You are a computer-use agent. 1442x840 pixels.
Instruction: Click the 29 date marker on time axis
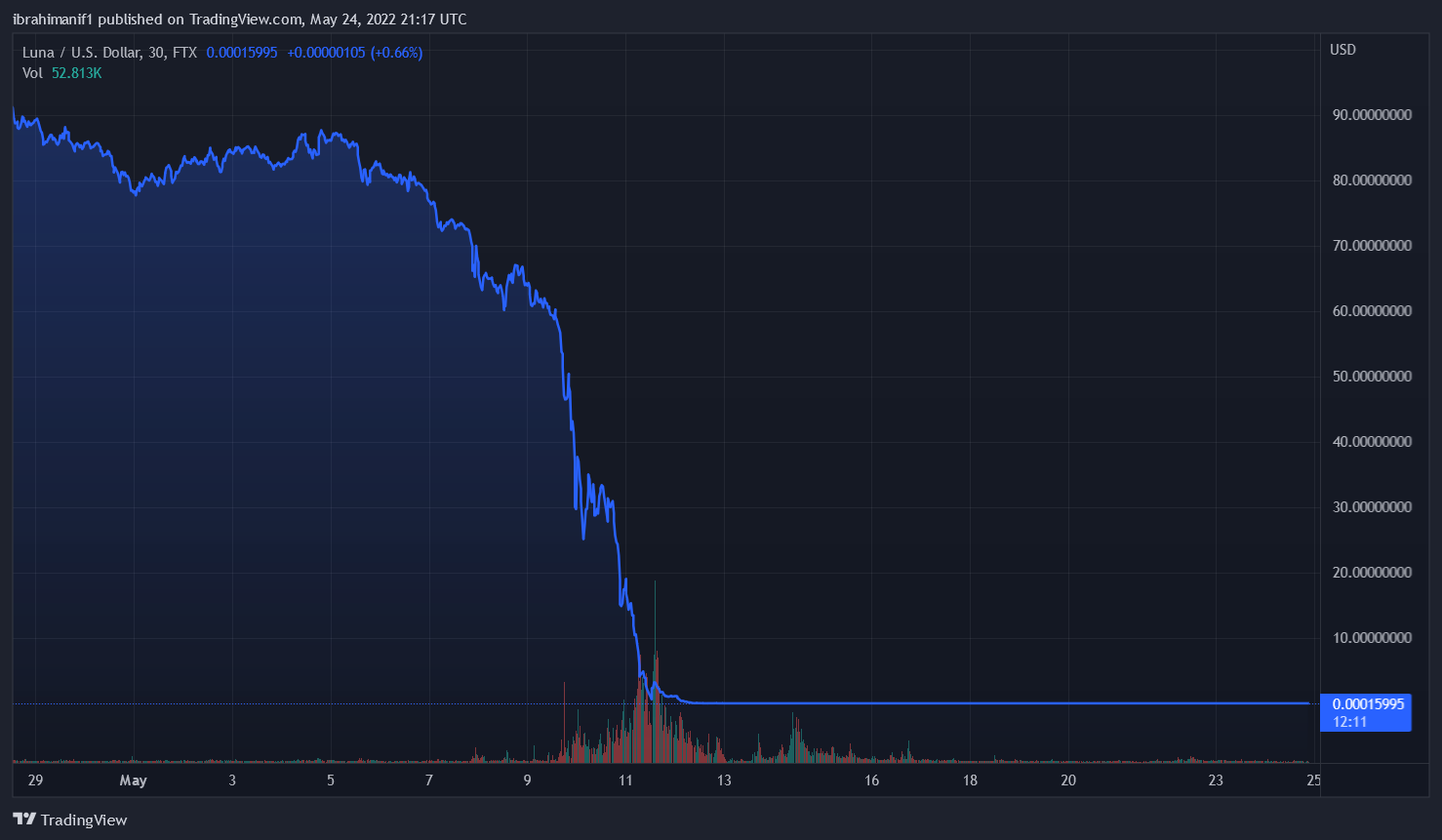tap(35, 780)
